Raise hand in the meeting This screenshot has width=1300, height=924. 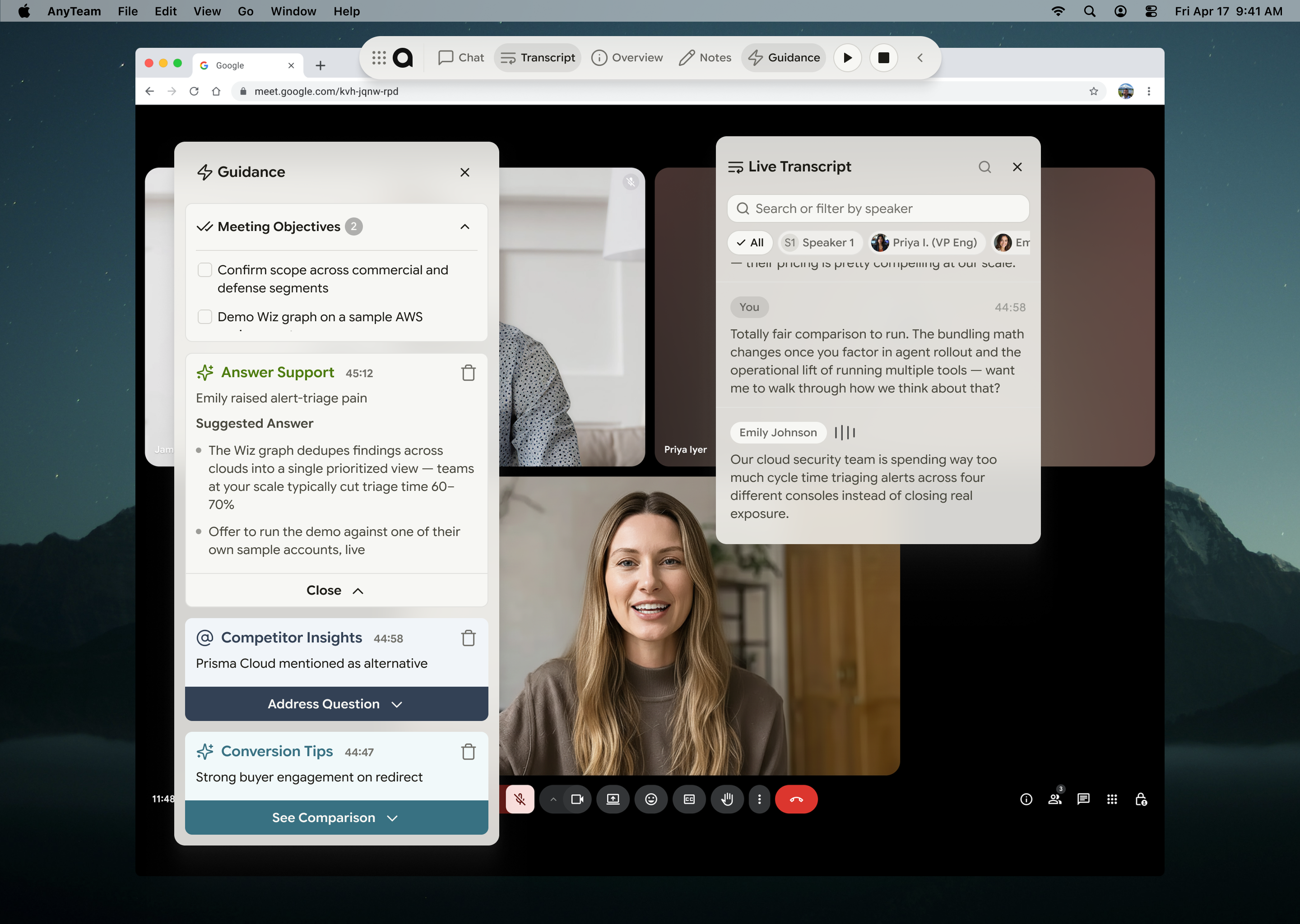(727, 799)
